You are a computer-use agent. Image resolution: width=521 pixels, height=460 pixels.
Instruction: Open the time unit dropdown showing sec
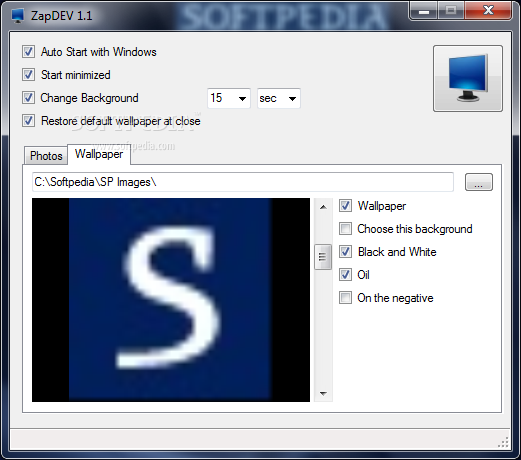(x=279, y=98)
